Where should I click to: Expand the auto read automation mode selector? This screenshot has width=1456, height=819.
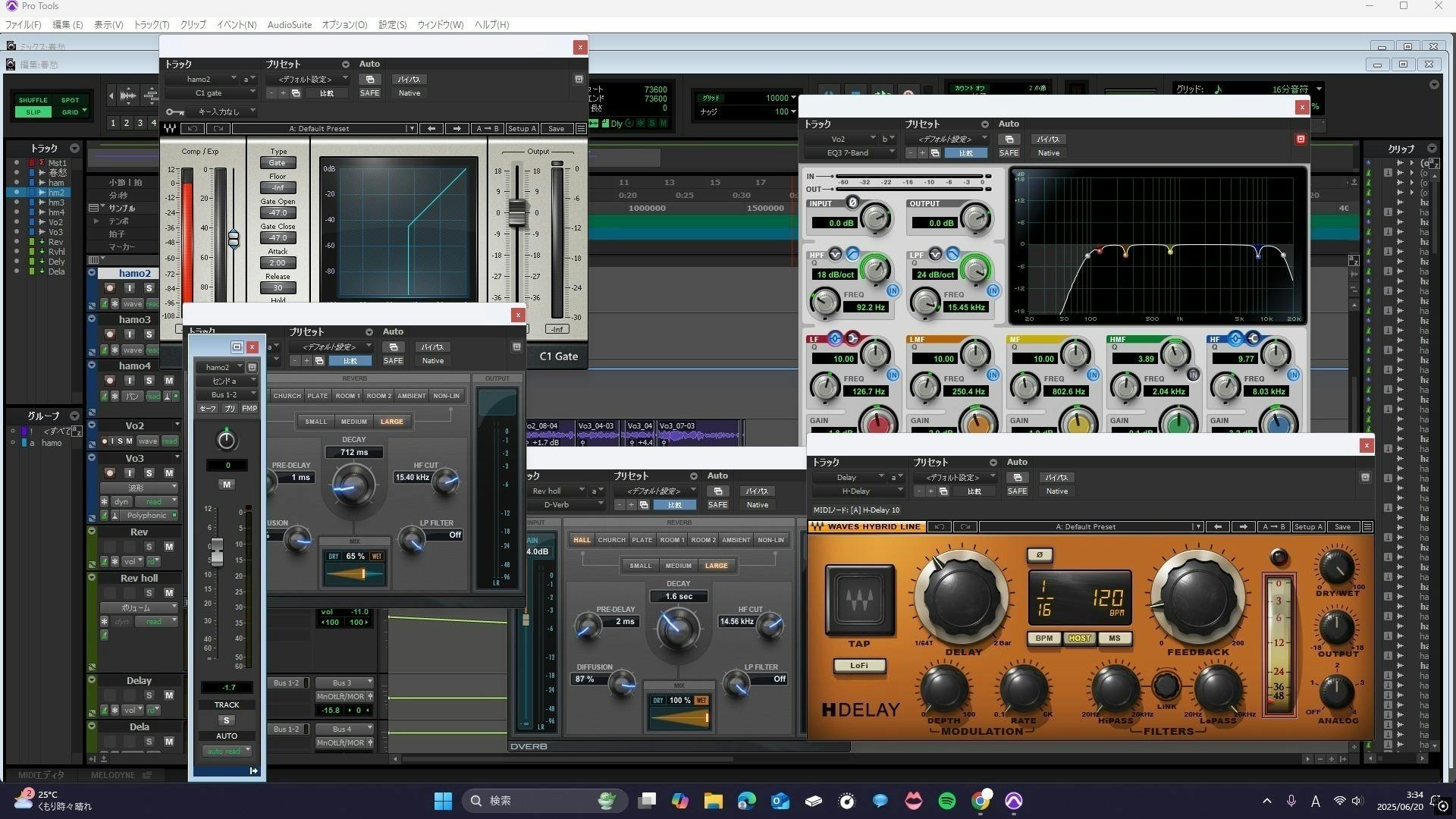pos(226,751)
